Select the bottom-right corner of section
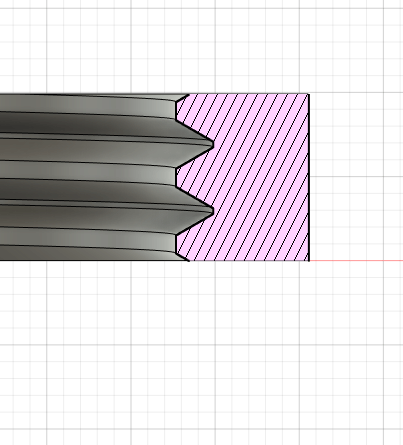Image resolution: width=403 pixels, height=445 pixels. [x=309, y=261]
